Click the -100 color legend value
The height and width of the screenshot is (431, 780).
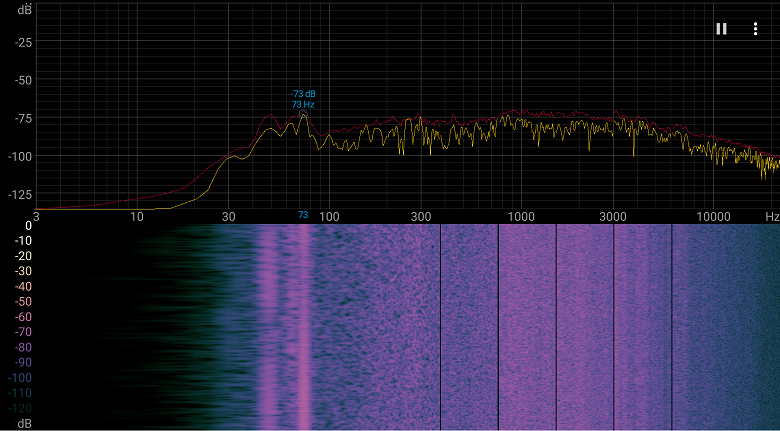[20, 378]
